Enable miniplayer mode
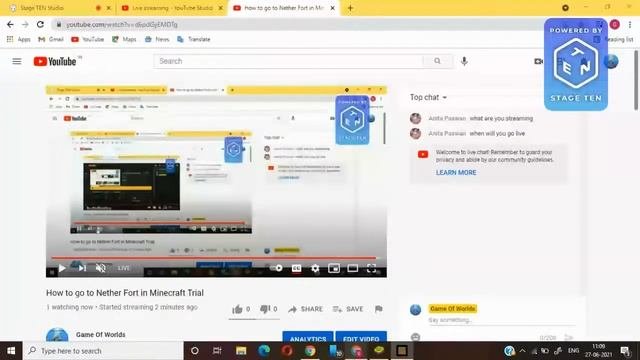Image resolution: width=640 pixels, height=360 pixels. [334, 268]
